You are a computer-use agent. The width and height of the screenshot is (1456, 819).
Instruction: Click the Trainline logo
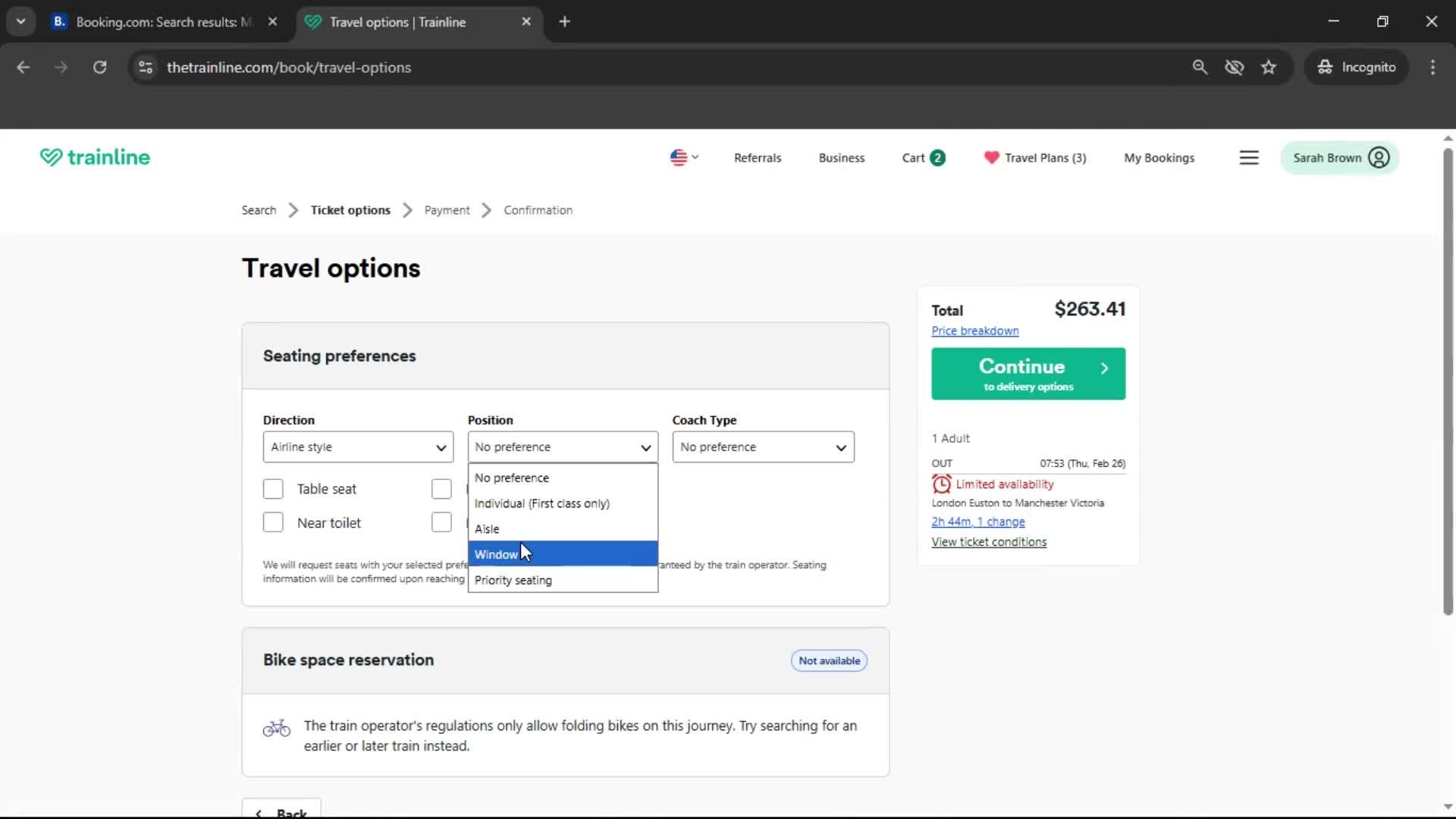94,157
